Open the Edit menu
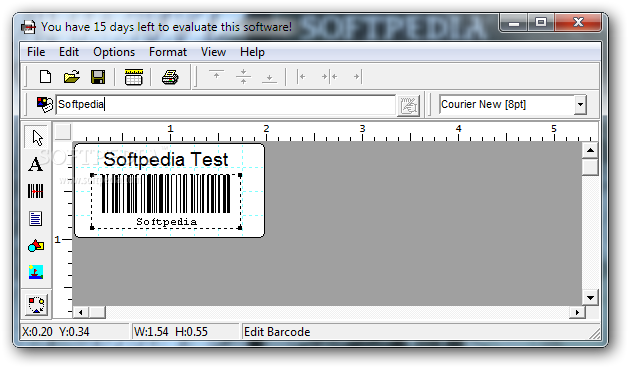The width and height of the screenshot is (629, 368). (x=69, y=52)
